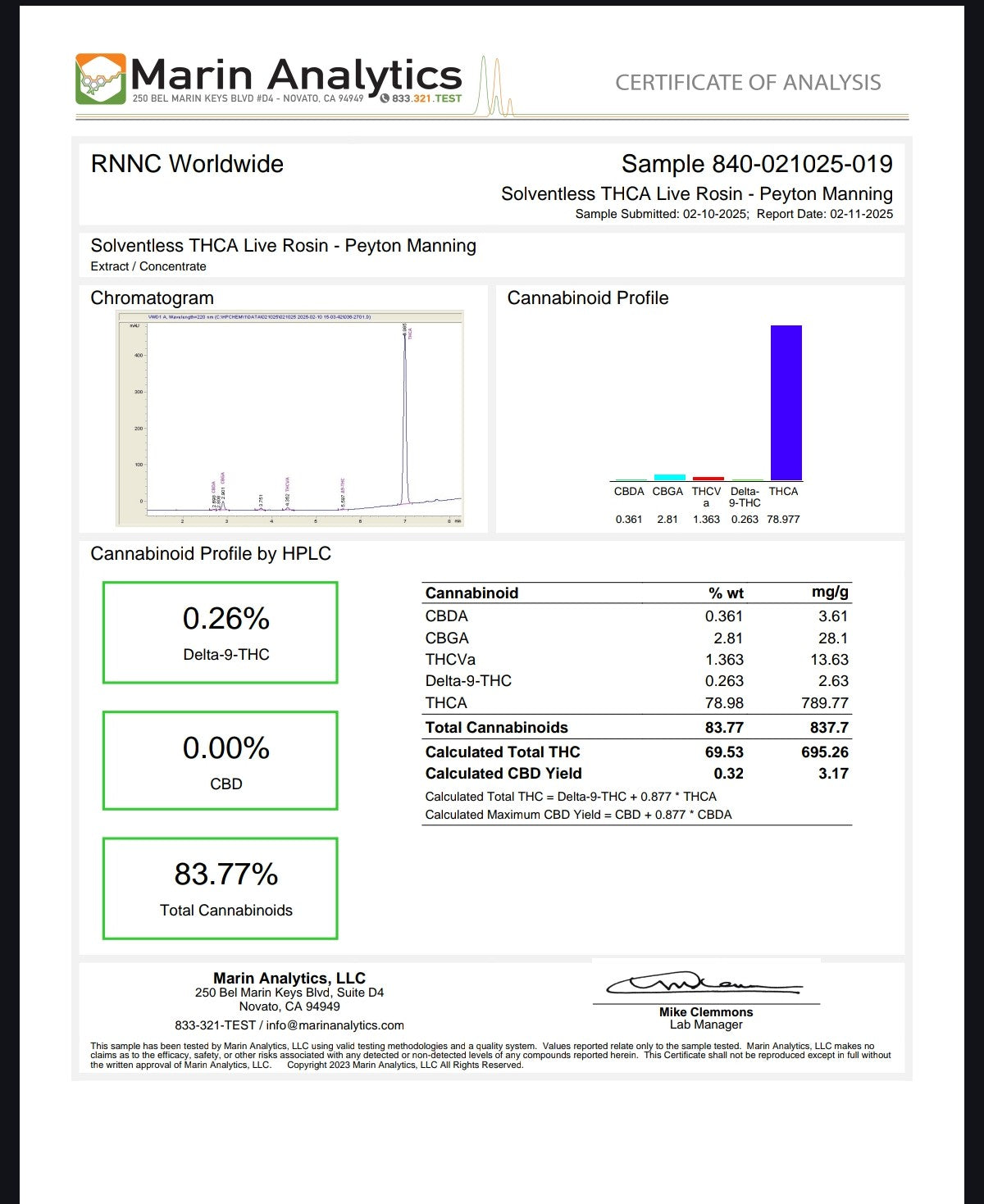Click the RNNC Worldwide client name
The image size is (984, 1204).
tap(187, 164)
